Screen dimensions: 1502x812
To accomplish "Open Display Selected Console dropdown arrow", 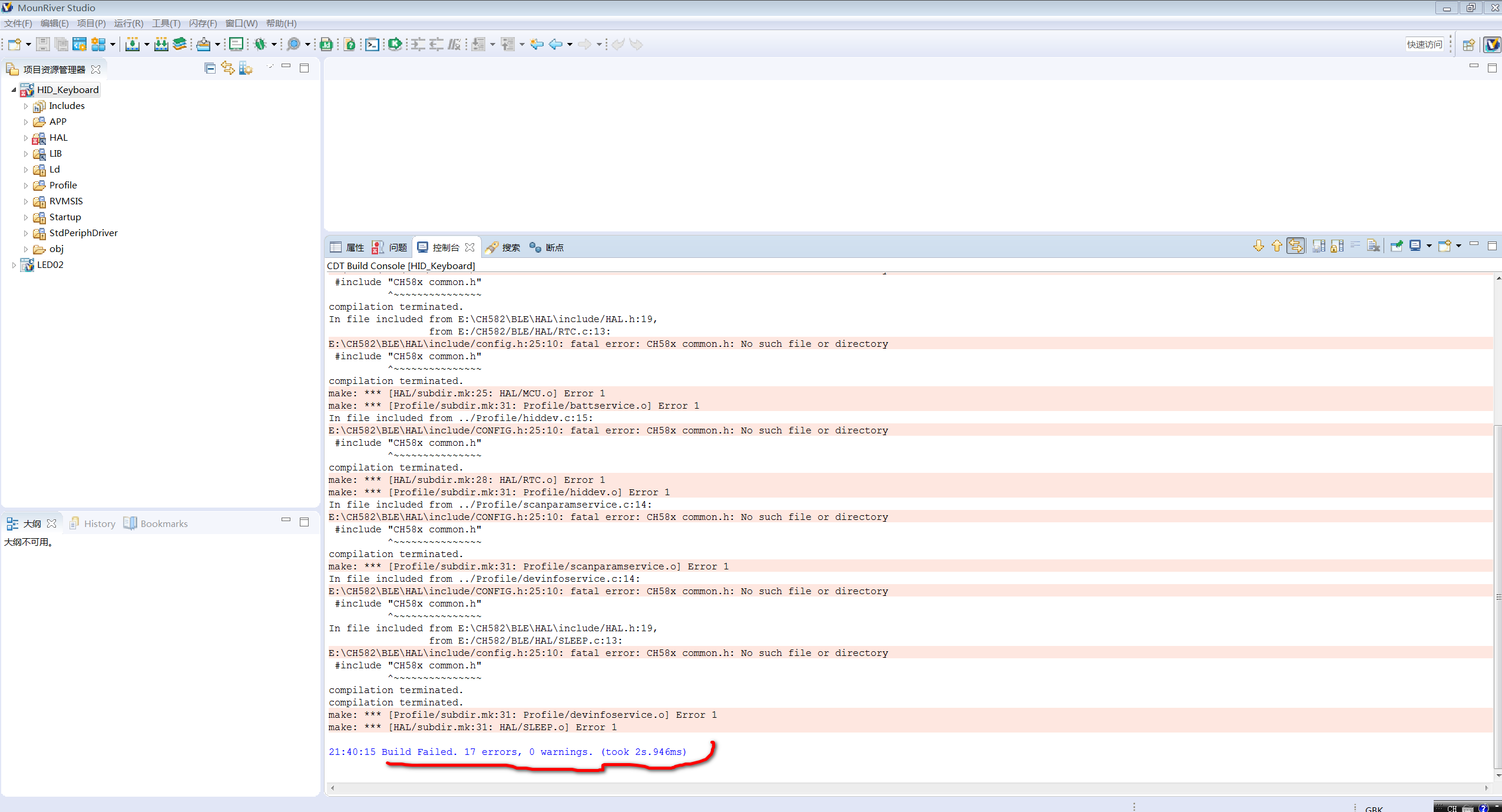I will pos(1430,246).
